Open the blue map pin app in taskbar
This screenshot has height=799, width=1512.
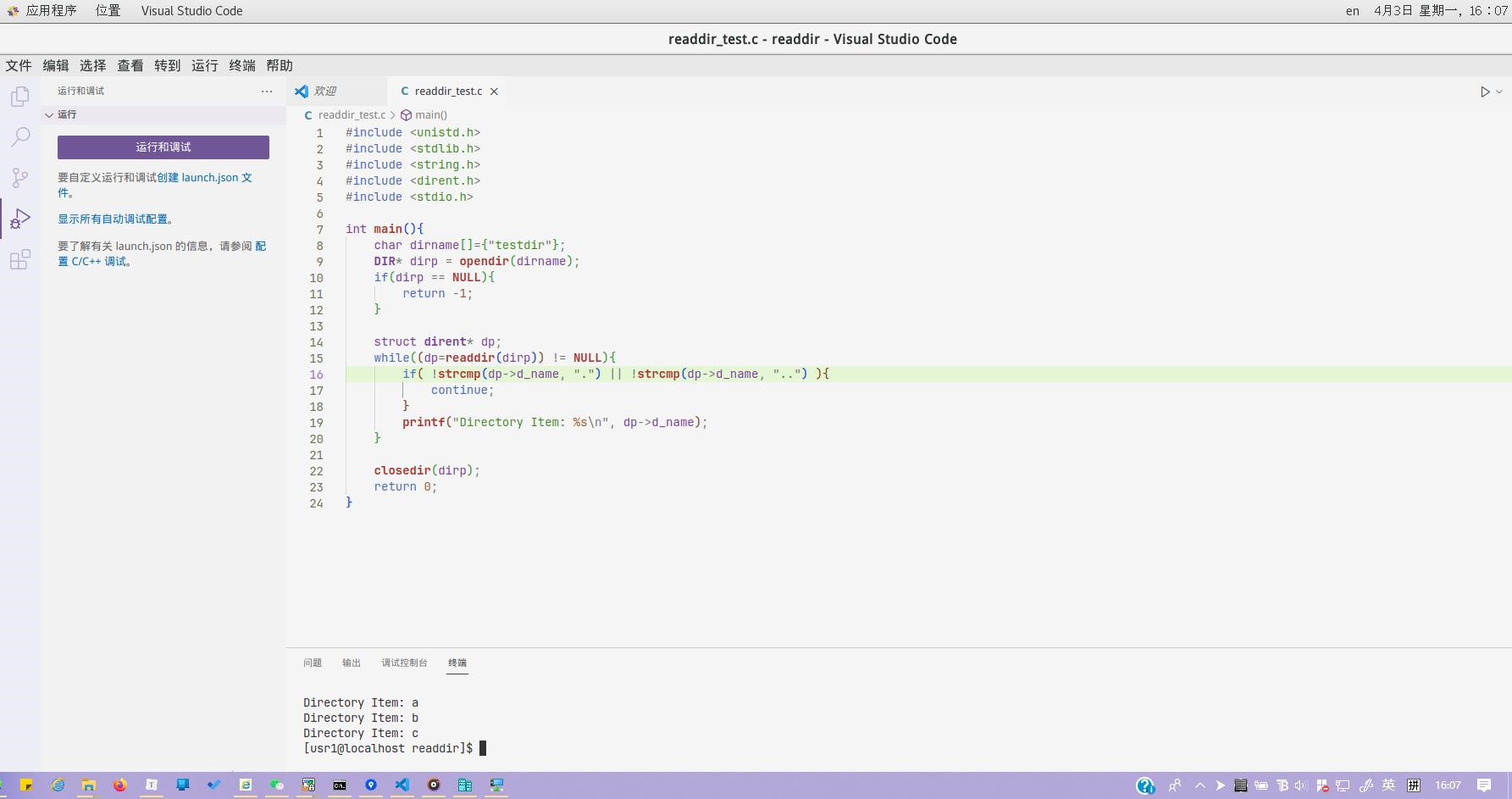(x=371, y=785)
